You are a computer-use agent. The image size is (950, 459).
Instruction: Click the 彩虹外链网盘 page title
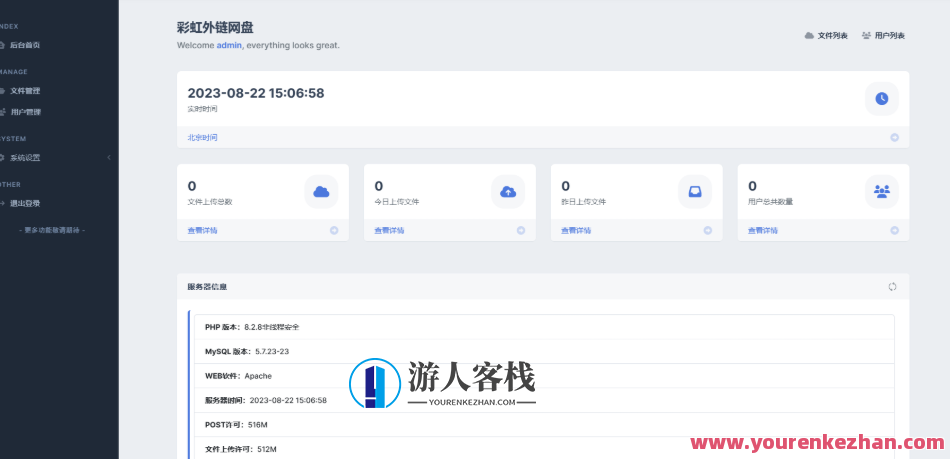tap(215, 27)
